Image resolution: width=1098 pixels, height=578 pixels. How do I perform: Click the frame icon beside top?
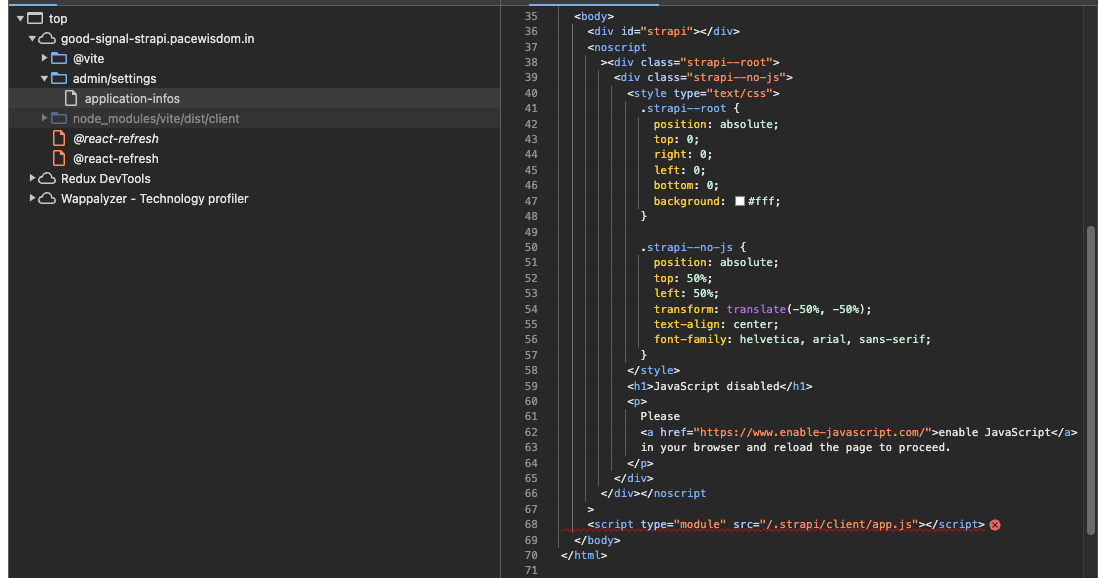click(35, 19)
